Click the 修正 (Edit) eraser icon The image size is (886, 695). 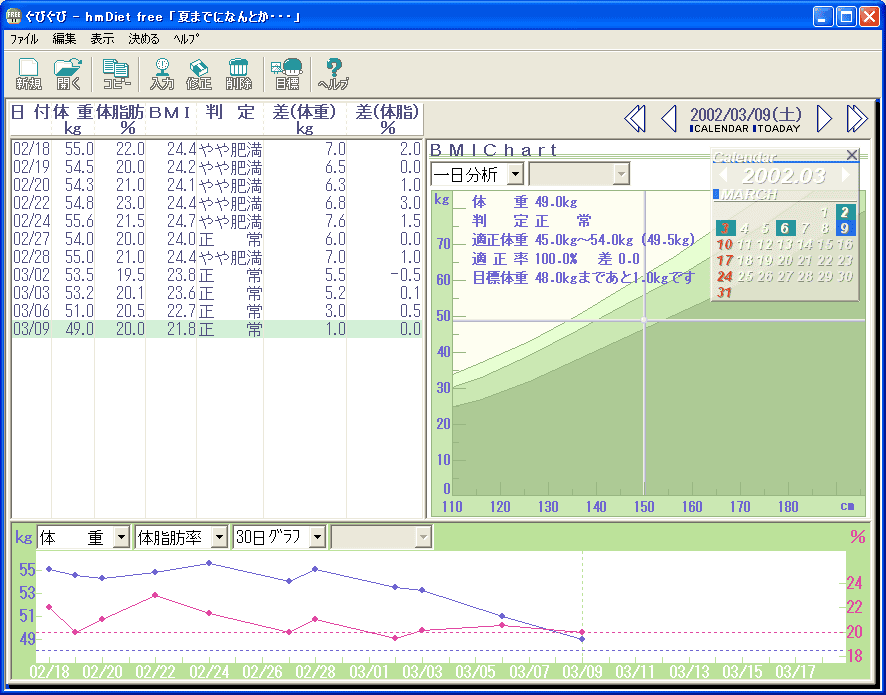[x=200, y=73]
